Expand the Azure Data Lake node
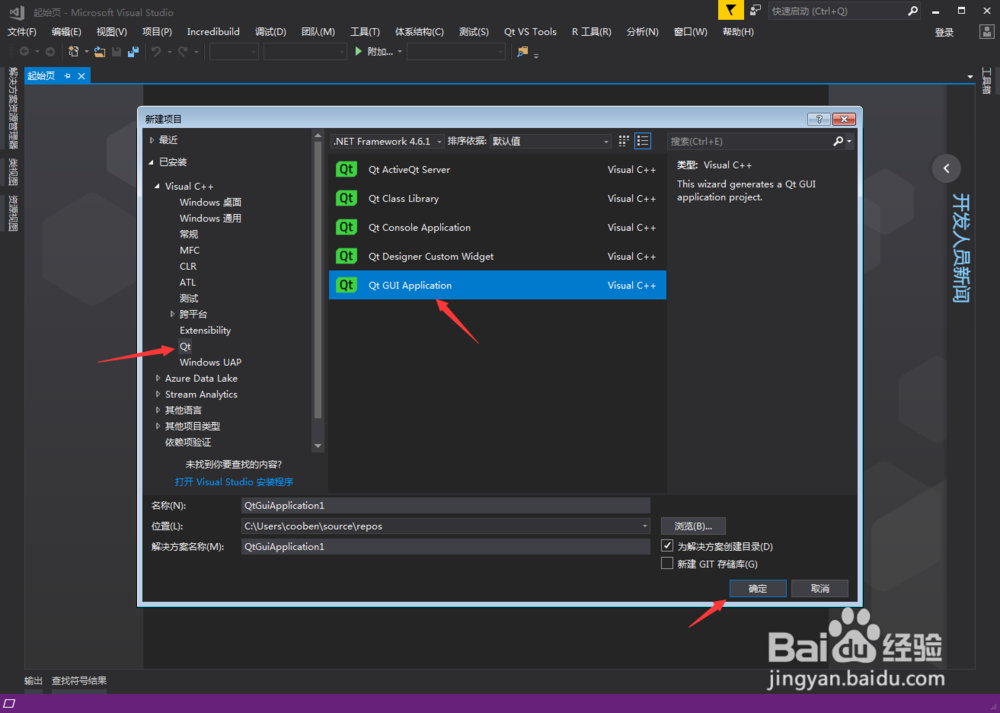 click(158, 378)
